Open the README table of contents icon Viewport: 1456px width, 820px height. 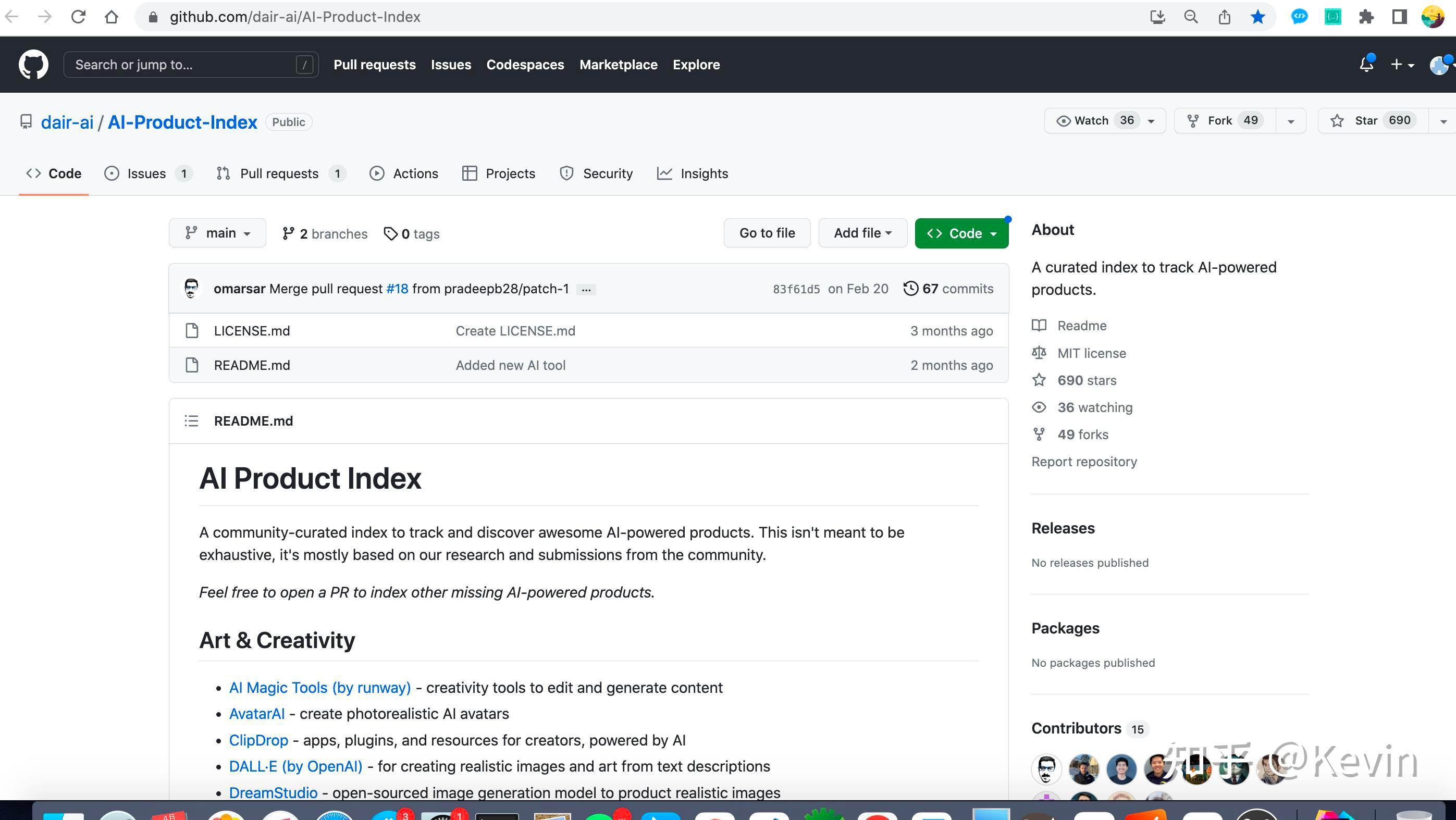click(191, 421)
